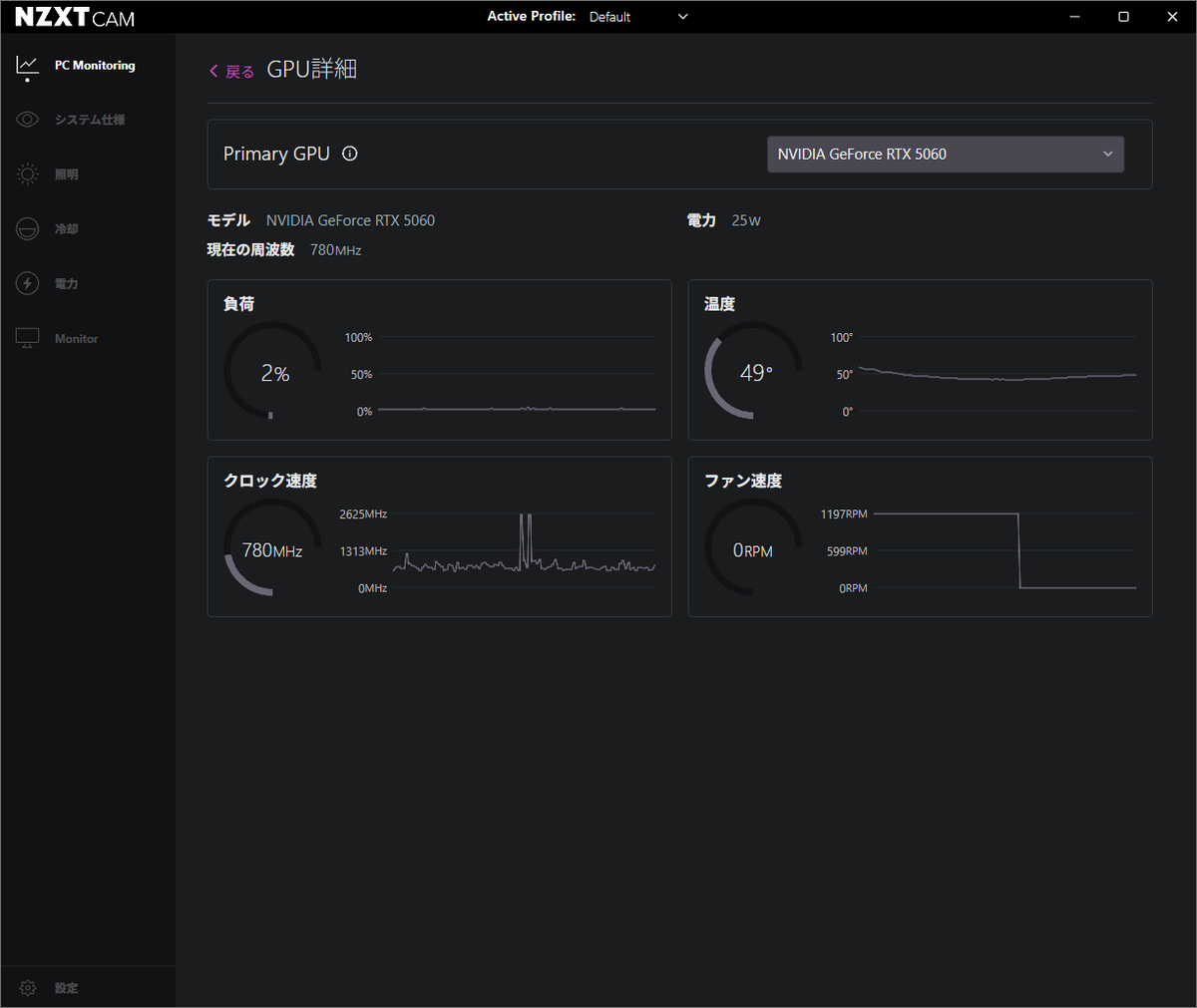Close the NZXT CAM window
1197x1008 pixels.
pyautogui.click(x=1172, y=17)
